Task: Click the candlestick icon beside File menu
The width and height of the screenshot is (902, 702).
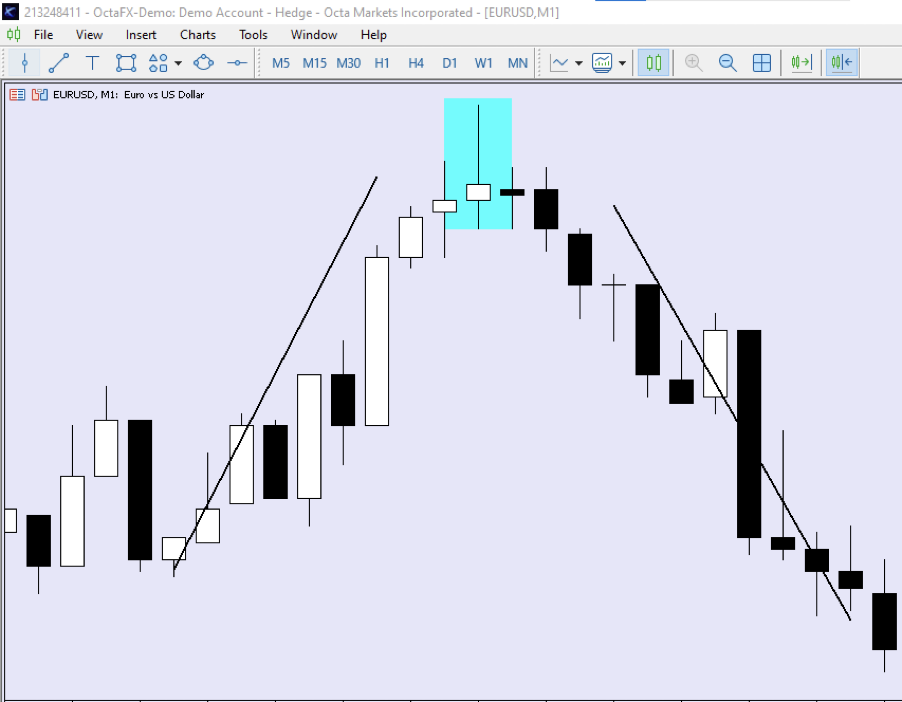Action: coord(14,35)
